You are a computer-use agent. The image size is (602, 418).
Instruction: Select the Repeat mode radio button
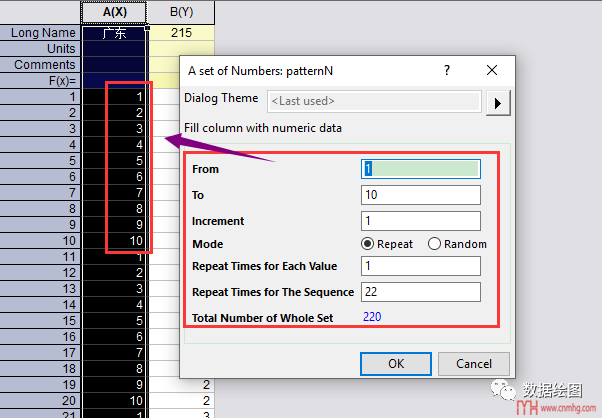point(367,244)
